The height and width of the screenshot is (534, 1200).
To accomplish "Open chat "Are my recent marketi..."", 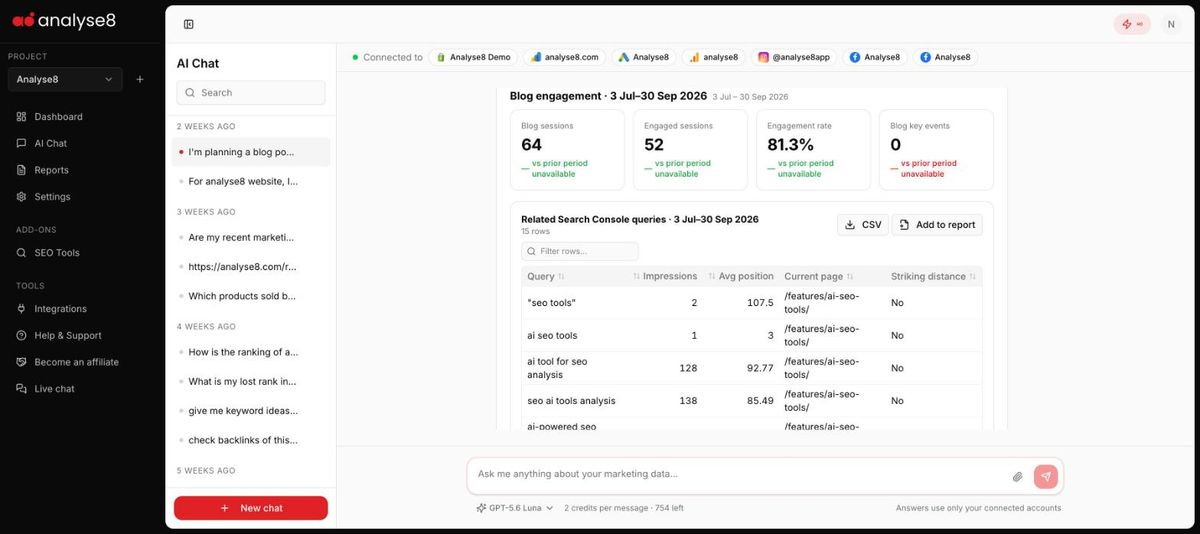I will click(x=251, y=238).
